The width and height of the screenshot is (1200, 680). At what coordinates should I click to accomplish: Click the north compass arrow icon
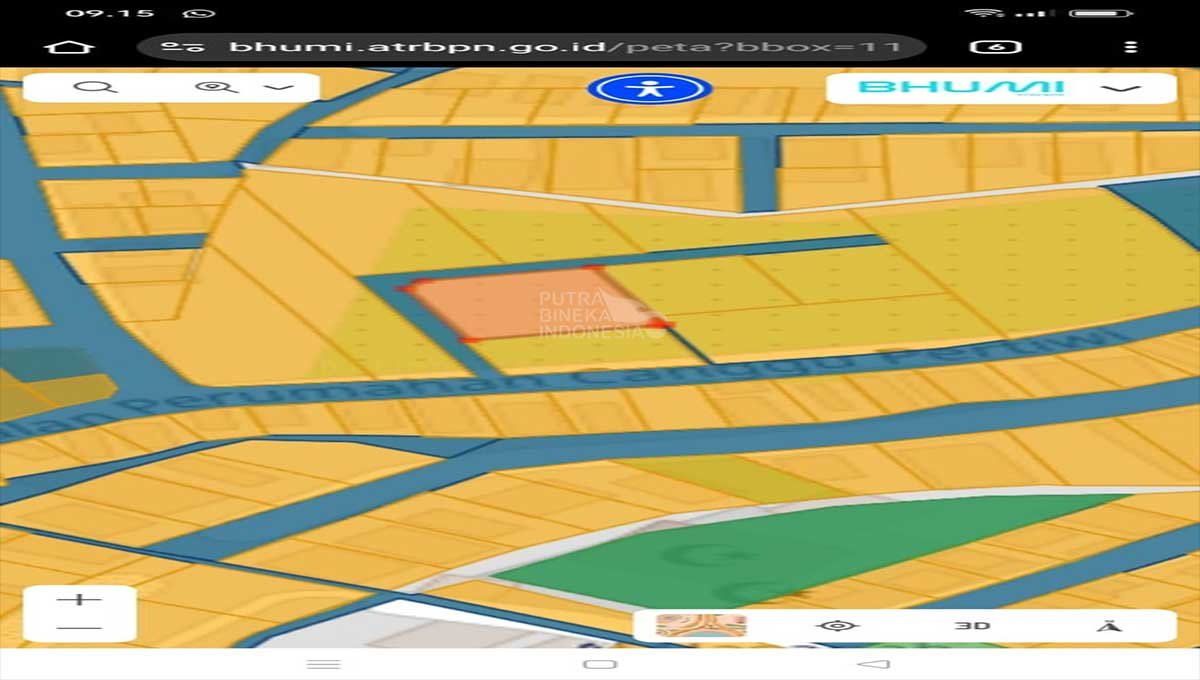coord(1108,626)
